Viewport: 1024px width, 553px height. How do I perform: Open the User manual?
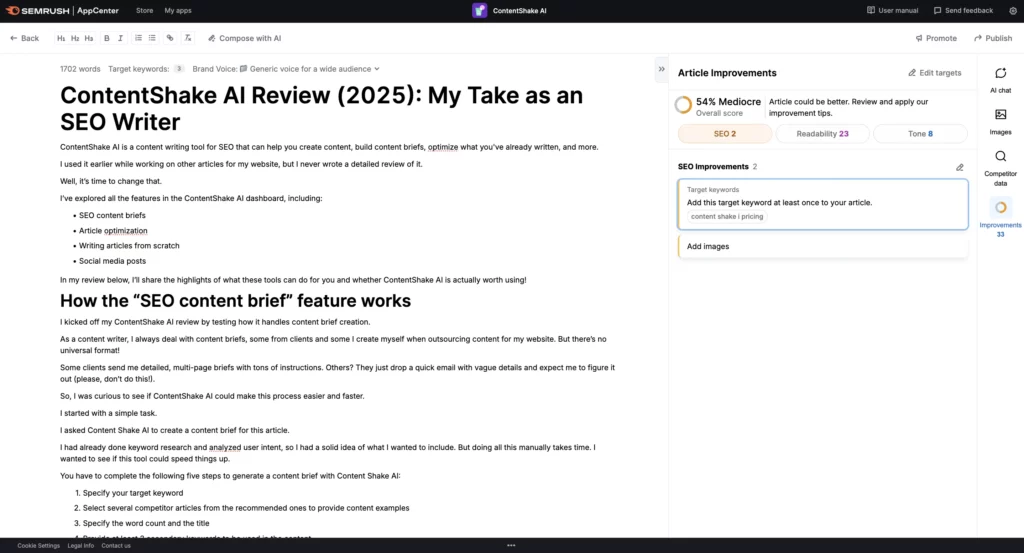(892, 10)
